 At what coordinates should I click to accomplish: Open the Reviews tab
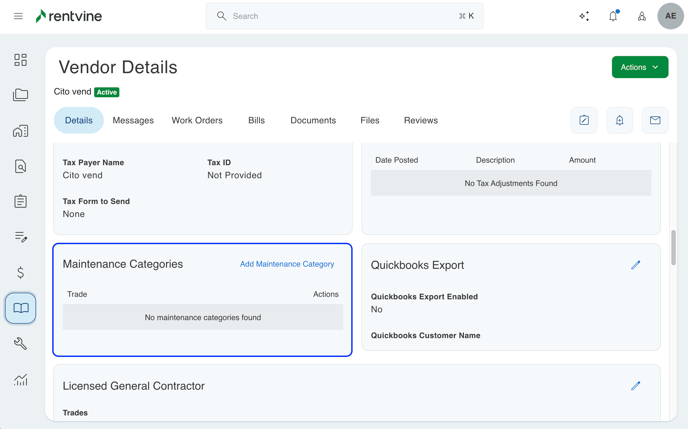[x=421, y=120]
